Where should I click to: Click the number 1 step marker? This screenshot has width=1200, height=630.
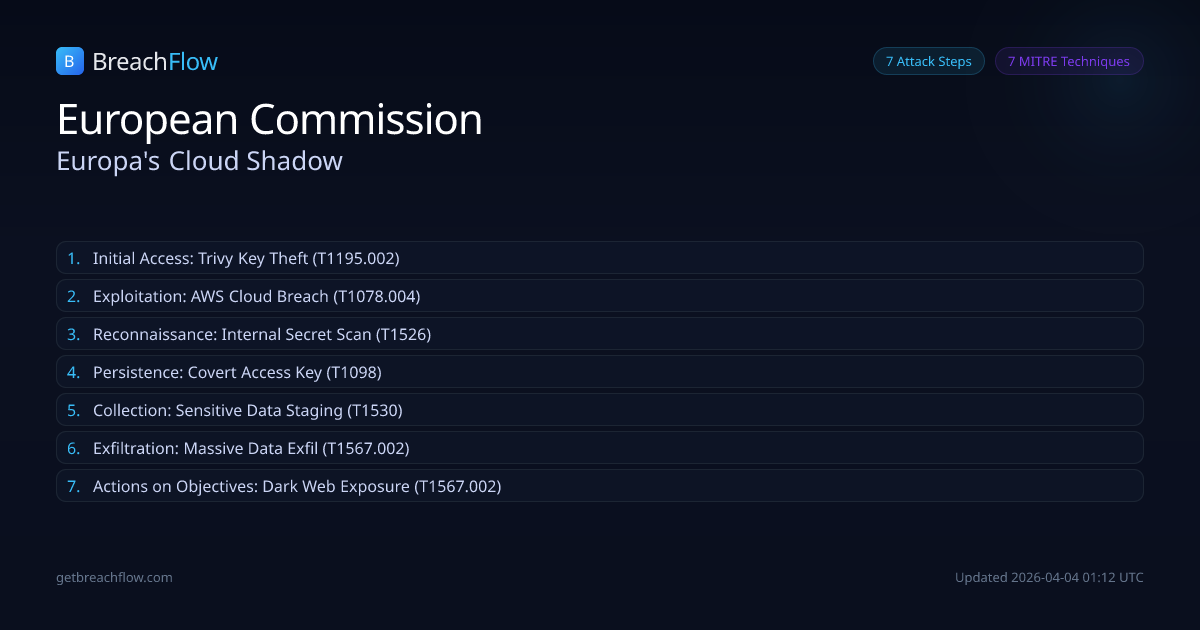click(x=73, y=258)
